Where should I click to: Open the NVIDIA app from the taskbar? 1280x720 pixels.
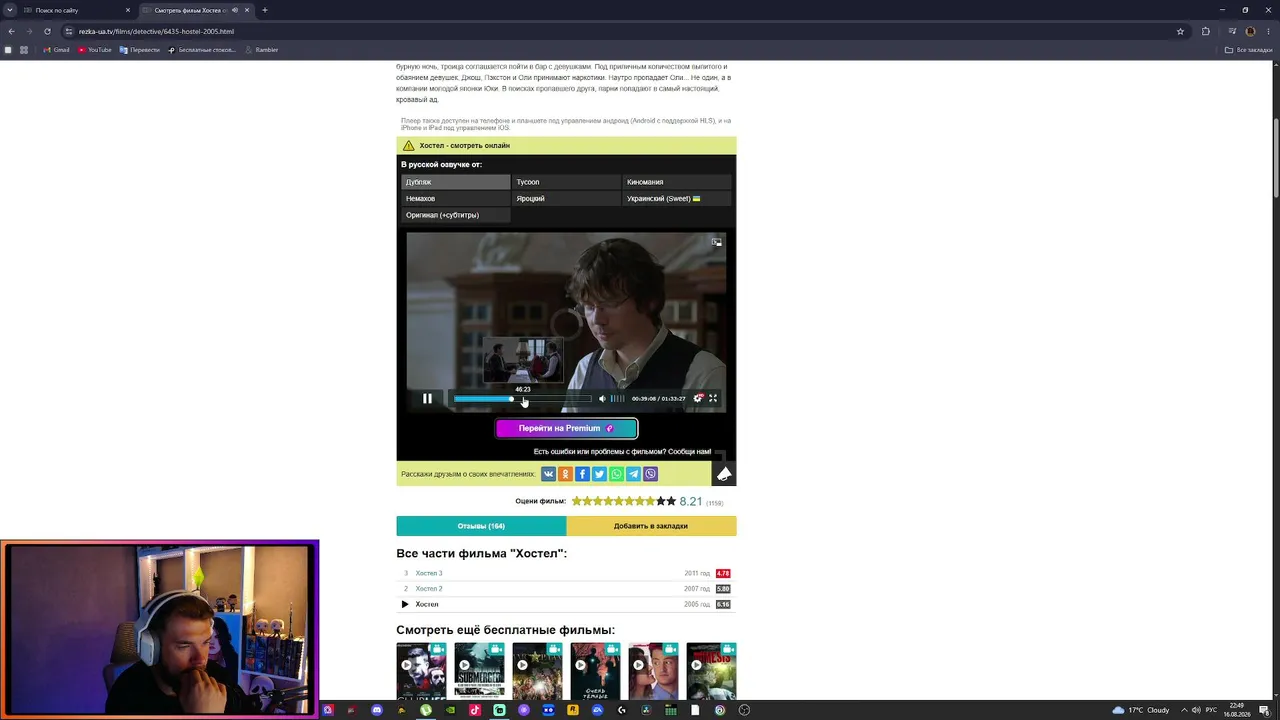click(x=450, y=710)
